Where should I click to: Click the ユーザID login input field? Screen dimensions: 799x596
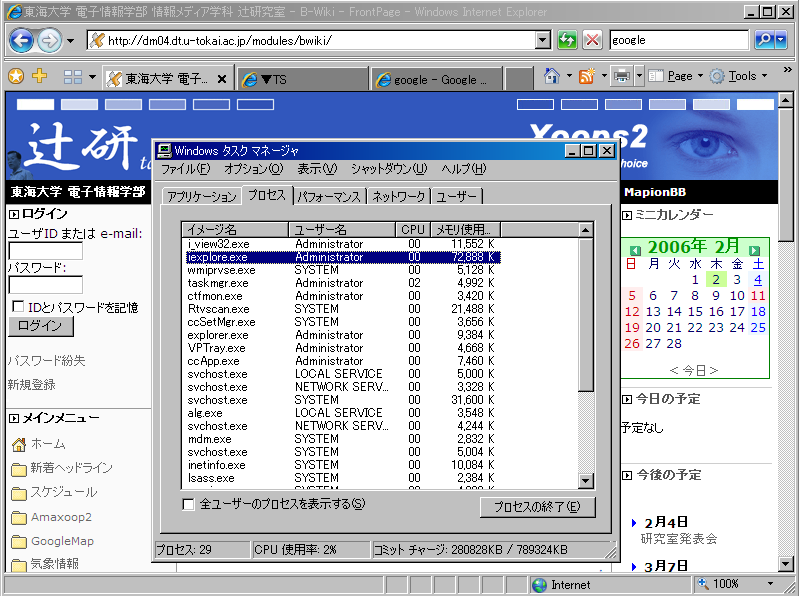click(x=46, y=251)
